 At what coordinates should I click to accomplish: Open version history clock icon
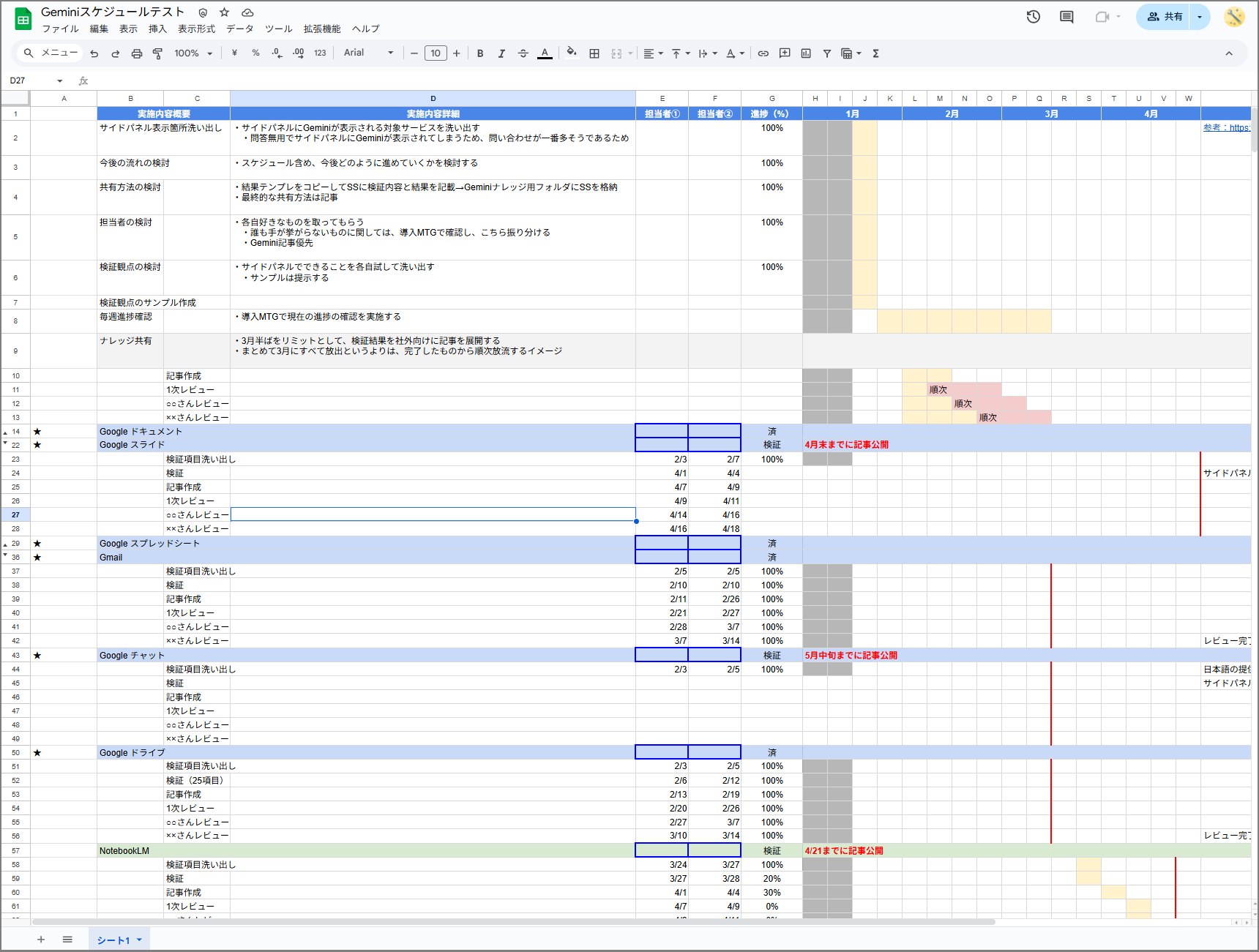[1034, 17]
